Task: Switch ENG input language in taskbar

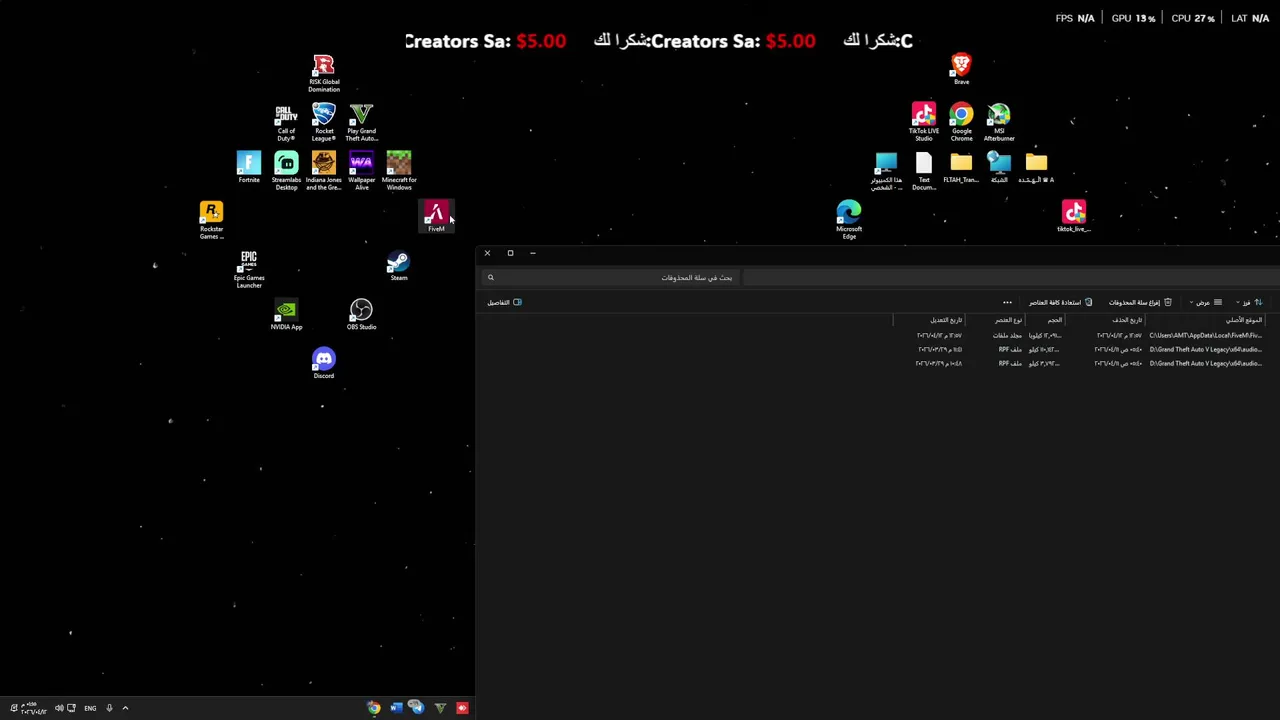Action: (90, 708)
